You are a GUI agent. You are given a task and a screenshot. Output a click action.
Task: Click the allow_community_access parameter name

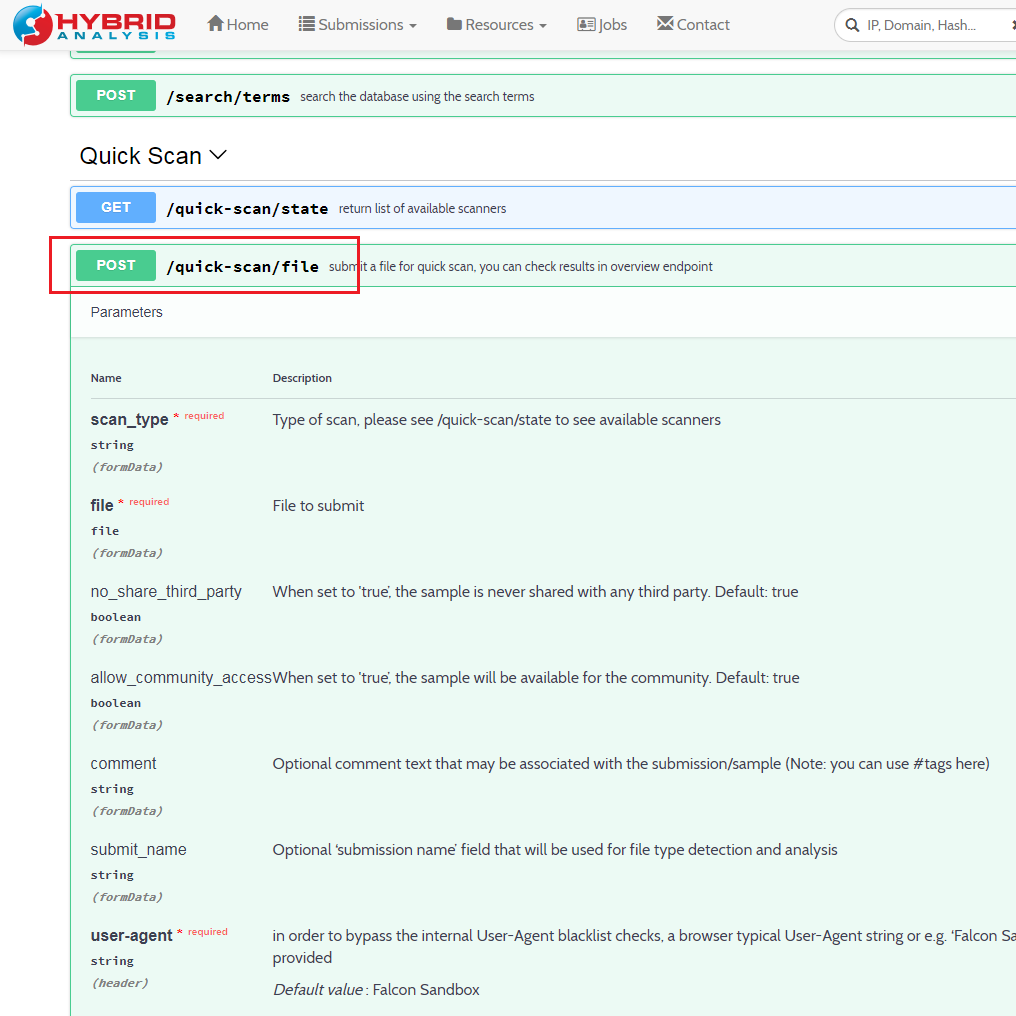(x=181, y=678)
